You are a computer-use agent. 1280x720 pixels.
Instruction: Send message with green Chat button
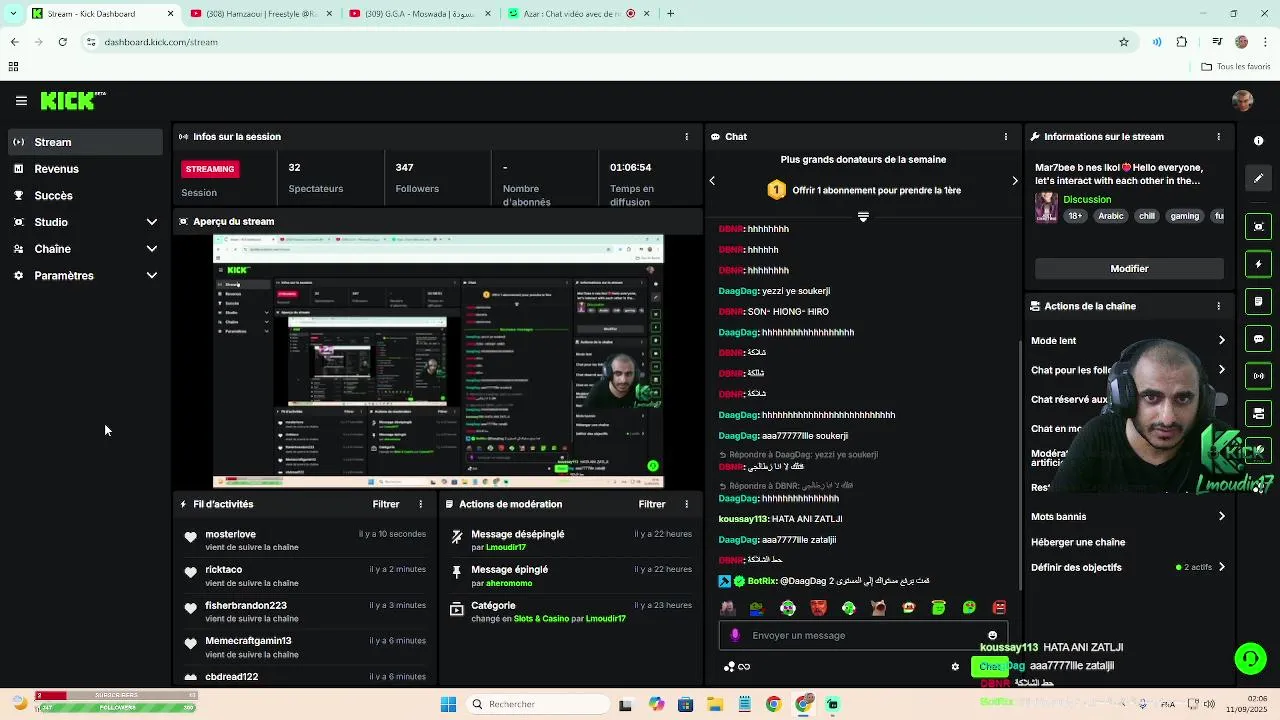pos(989,667)
